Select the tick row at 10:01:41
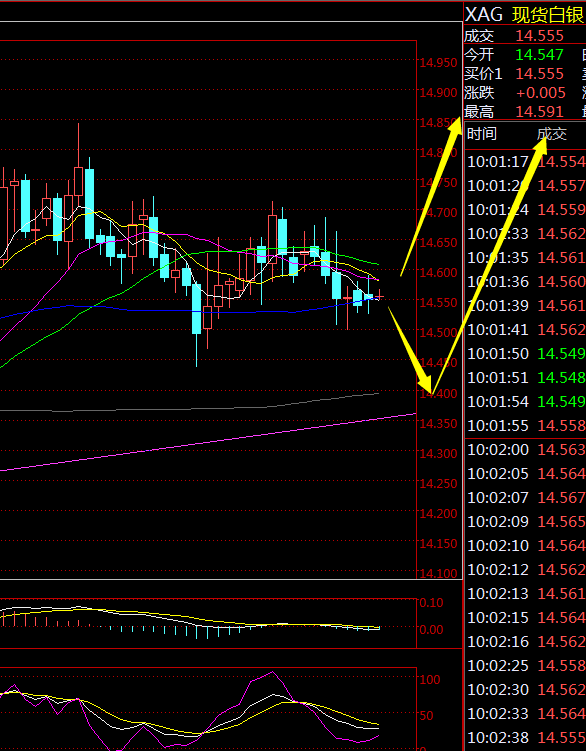Screen dimensions: 586x751 [x=526, y=330]
